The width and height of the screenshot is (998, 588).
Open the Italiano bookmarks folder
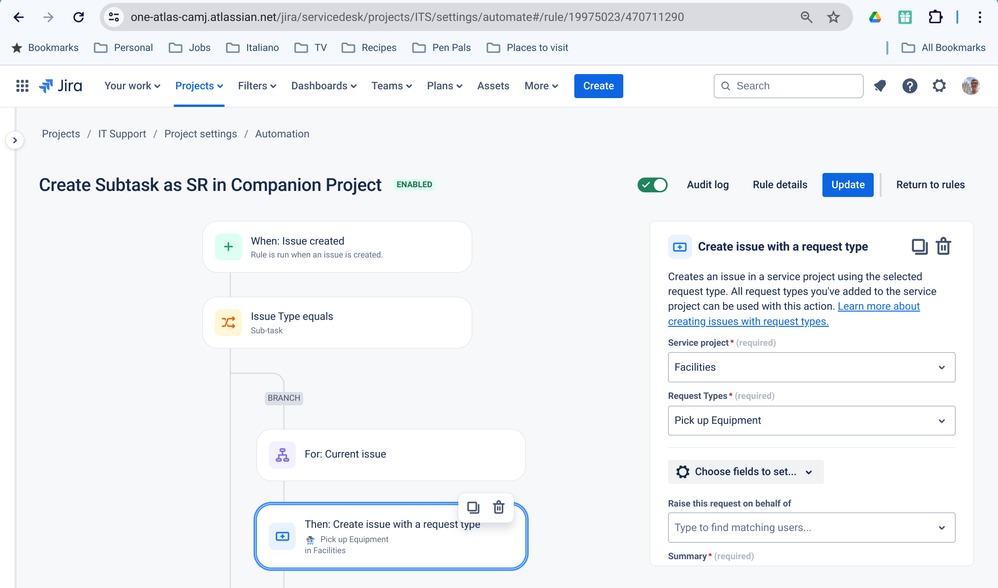pyautogui.click(x=253, y=48)
